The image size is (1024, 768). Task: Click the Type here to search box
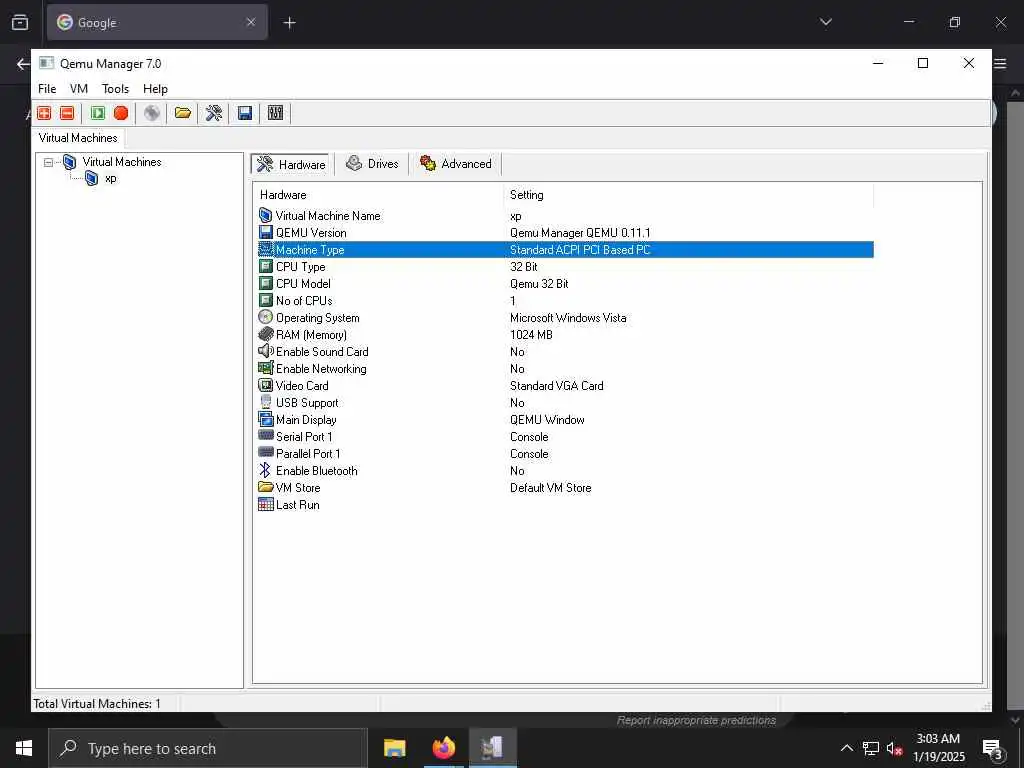click(208, 748)
